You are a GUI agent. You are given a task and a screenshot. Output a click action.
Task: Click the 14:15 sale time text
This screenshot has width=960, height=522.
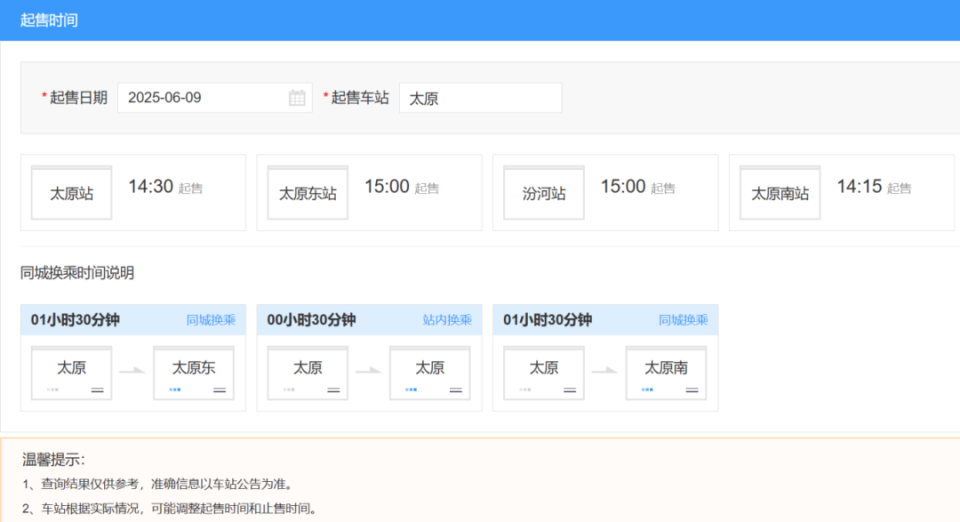coord(860,187)
